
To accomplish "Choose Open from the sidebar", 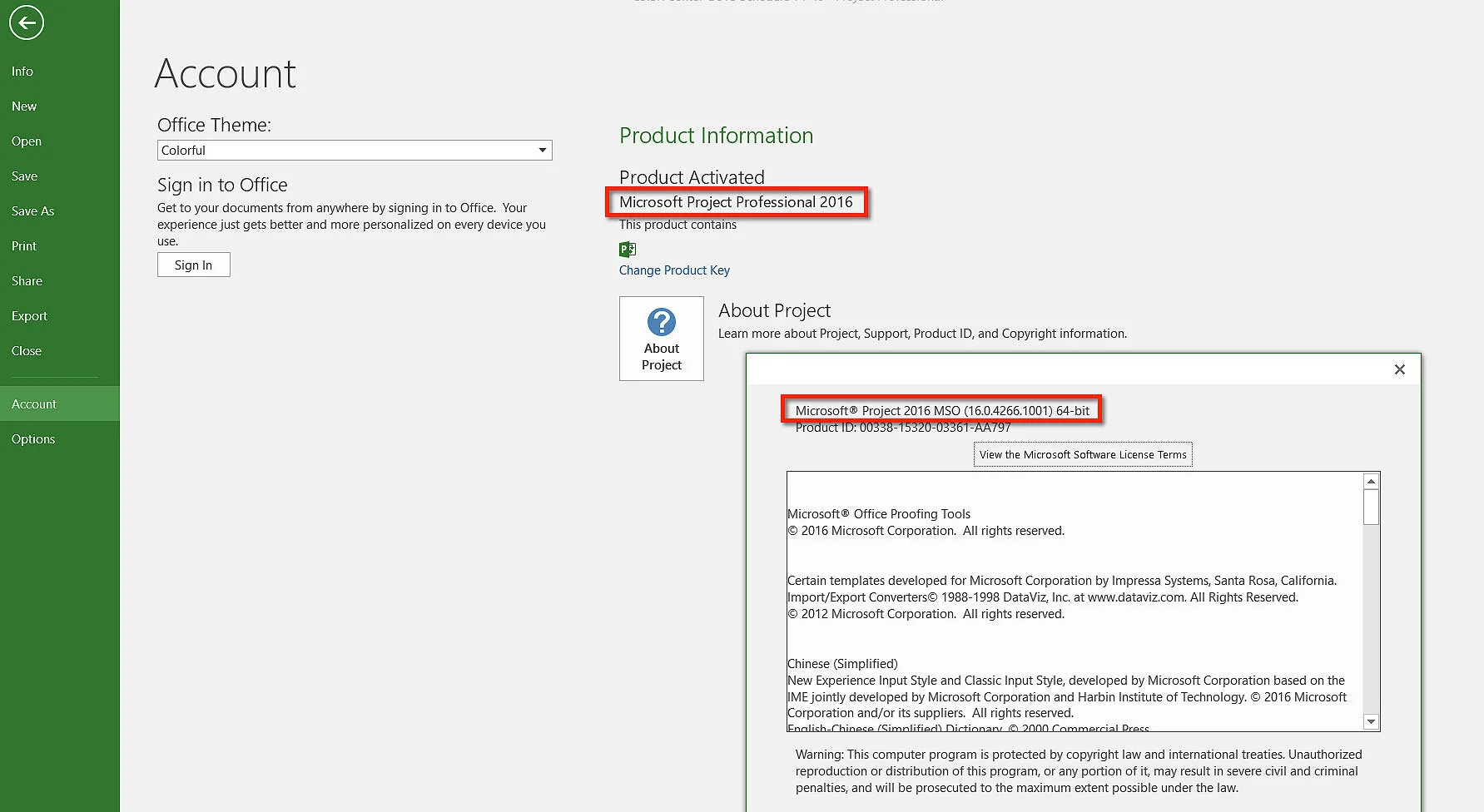I will (x=27, y=141).
